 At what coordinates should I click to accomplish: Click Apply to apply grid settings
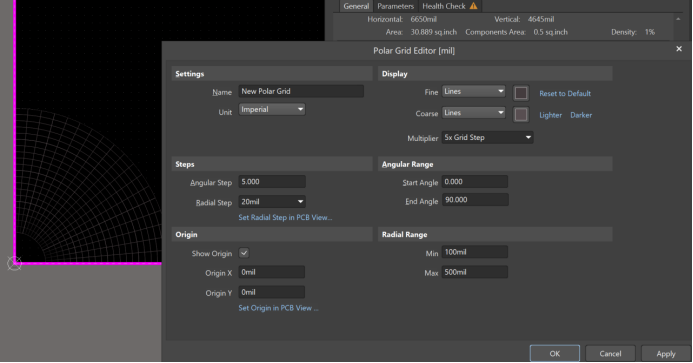(666, 353)
